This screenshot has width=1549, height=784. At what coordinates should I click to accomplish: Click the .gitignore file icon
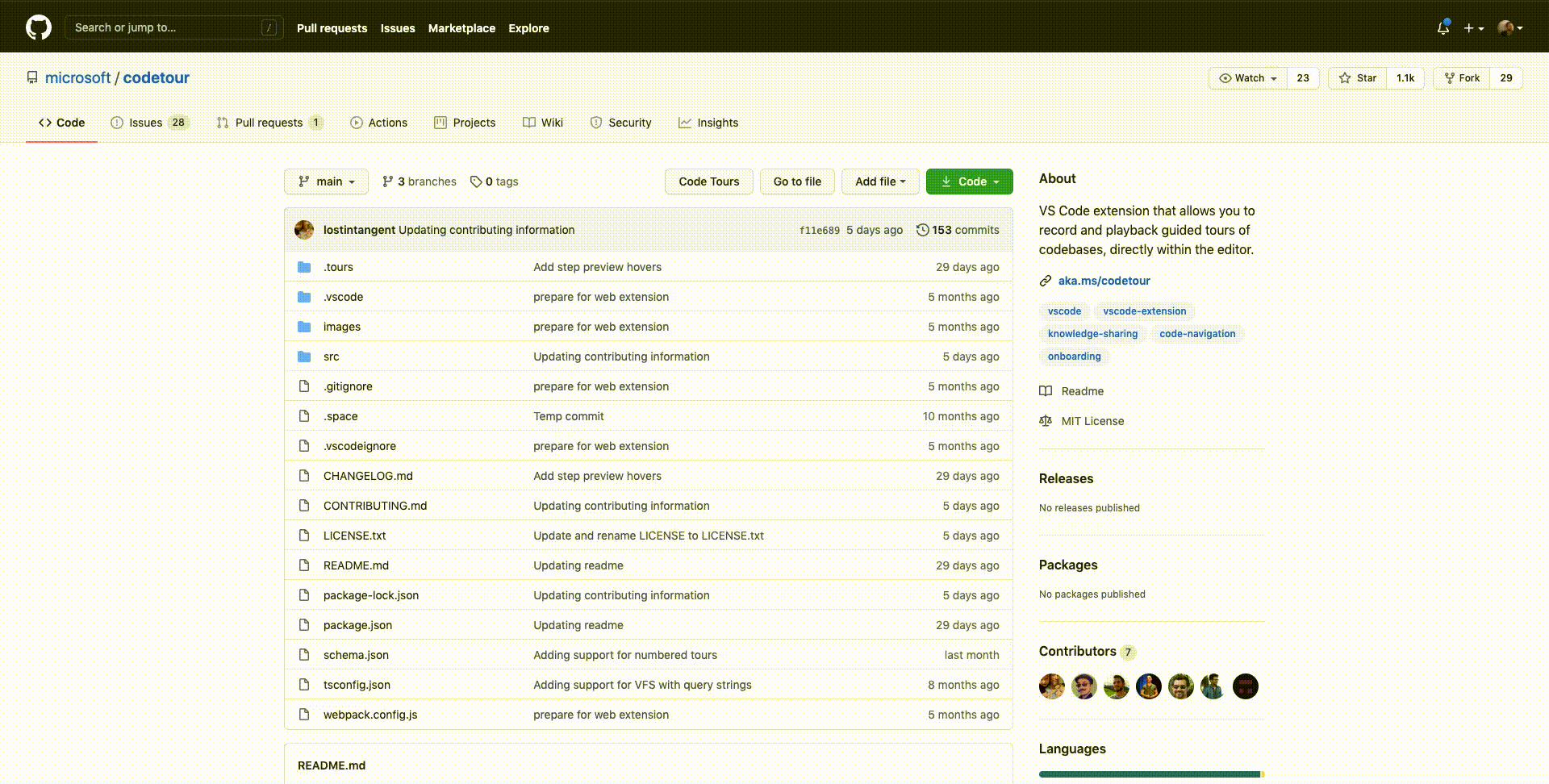304,386
